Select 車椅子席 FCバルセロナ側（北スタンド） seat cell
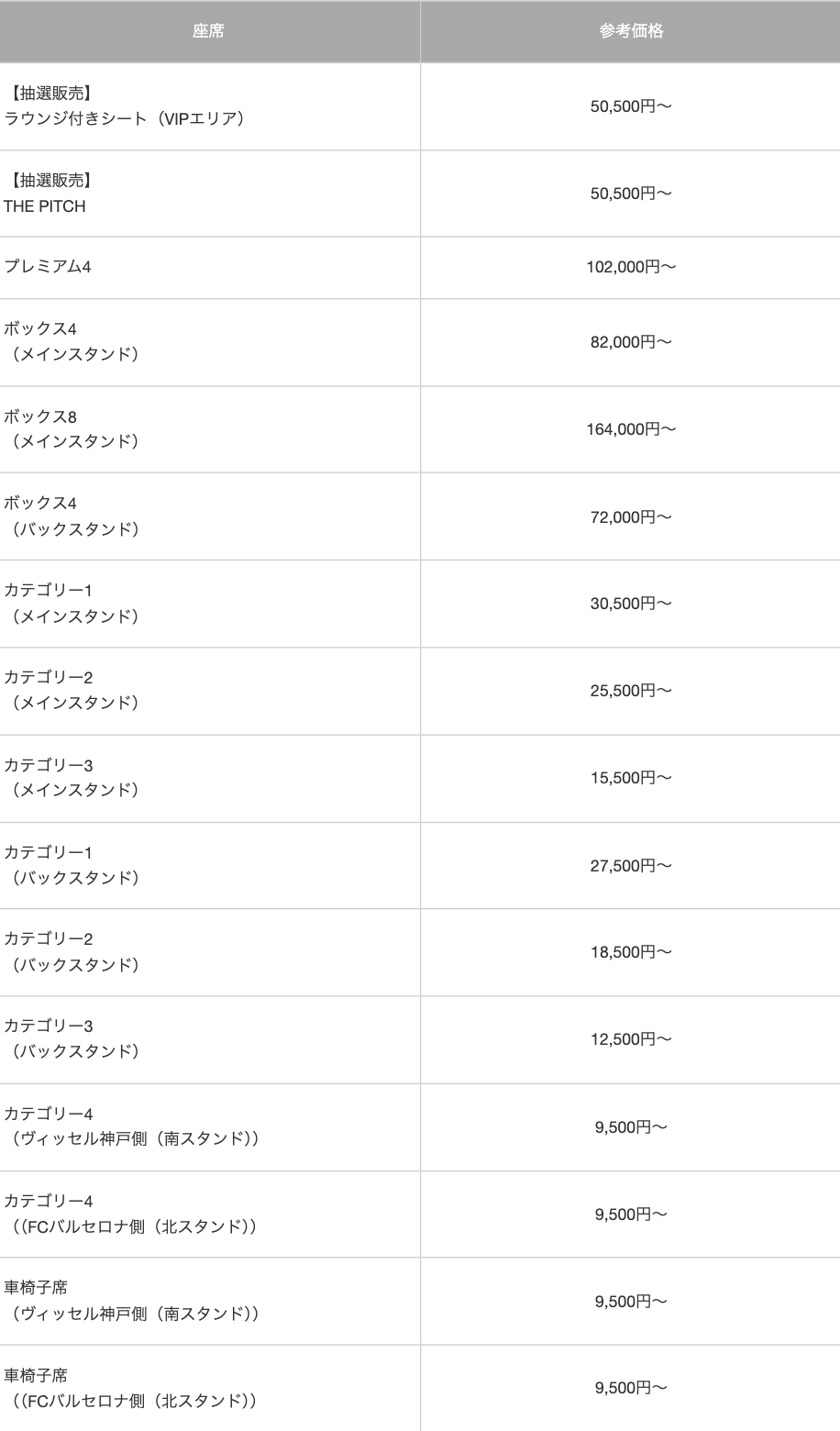 130,1389
